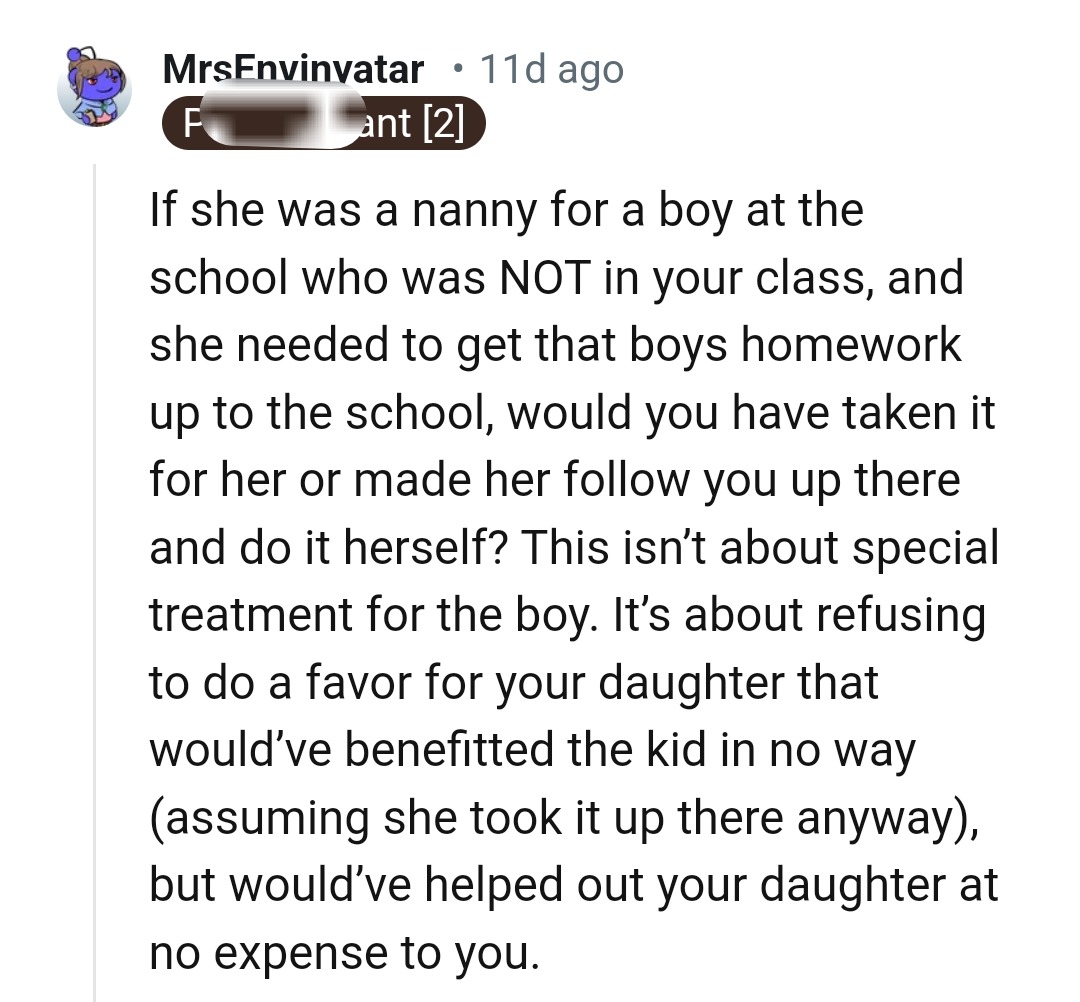Click the '11d ago' timestamp
Image resolution: width=1080 pixels, height=1002 pixels.
click(551, 68)
